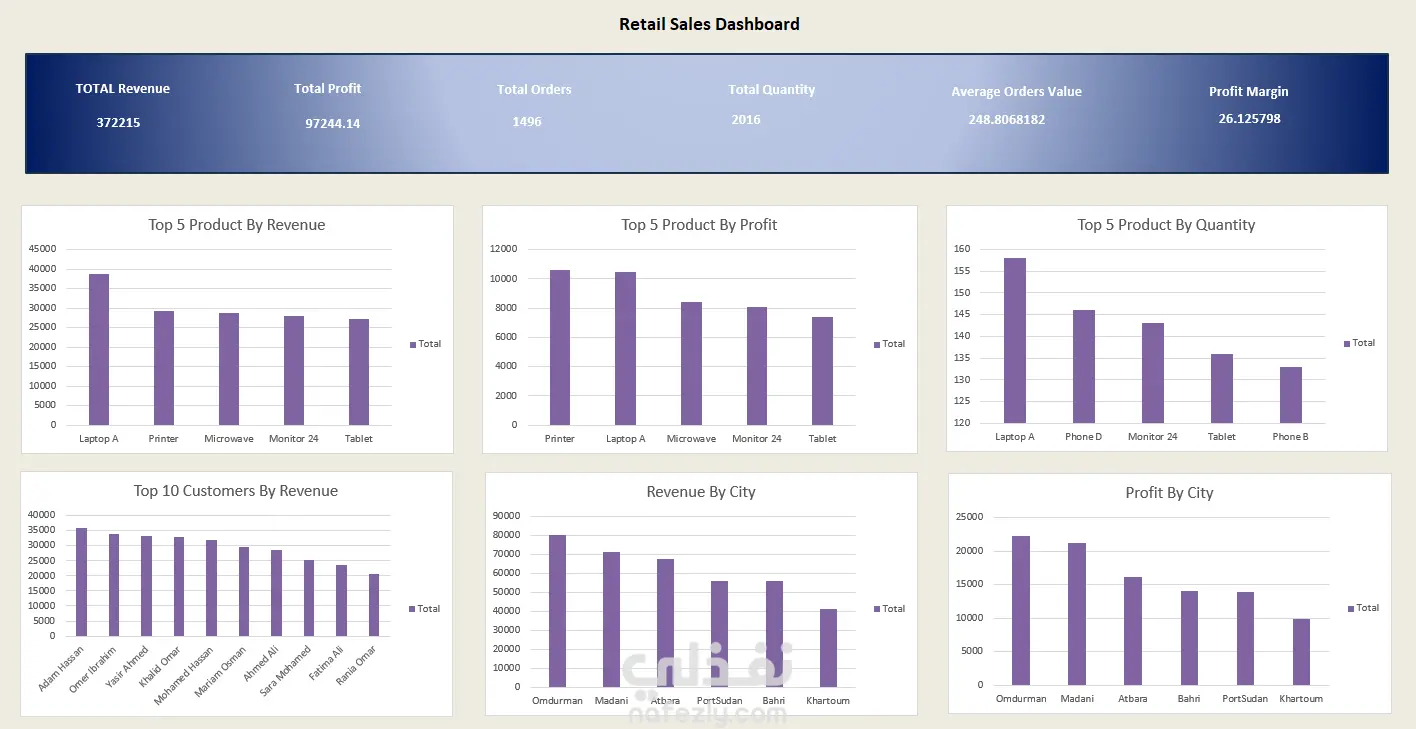Select the Monitor 24 bar in quantity chart
Viewport: 1416px width, 729px height.
tap(1153, 373)
